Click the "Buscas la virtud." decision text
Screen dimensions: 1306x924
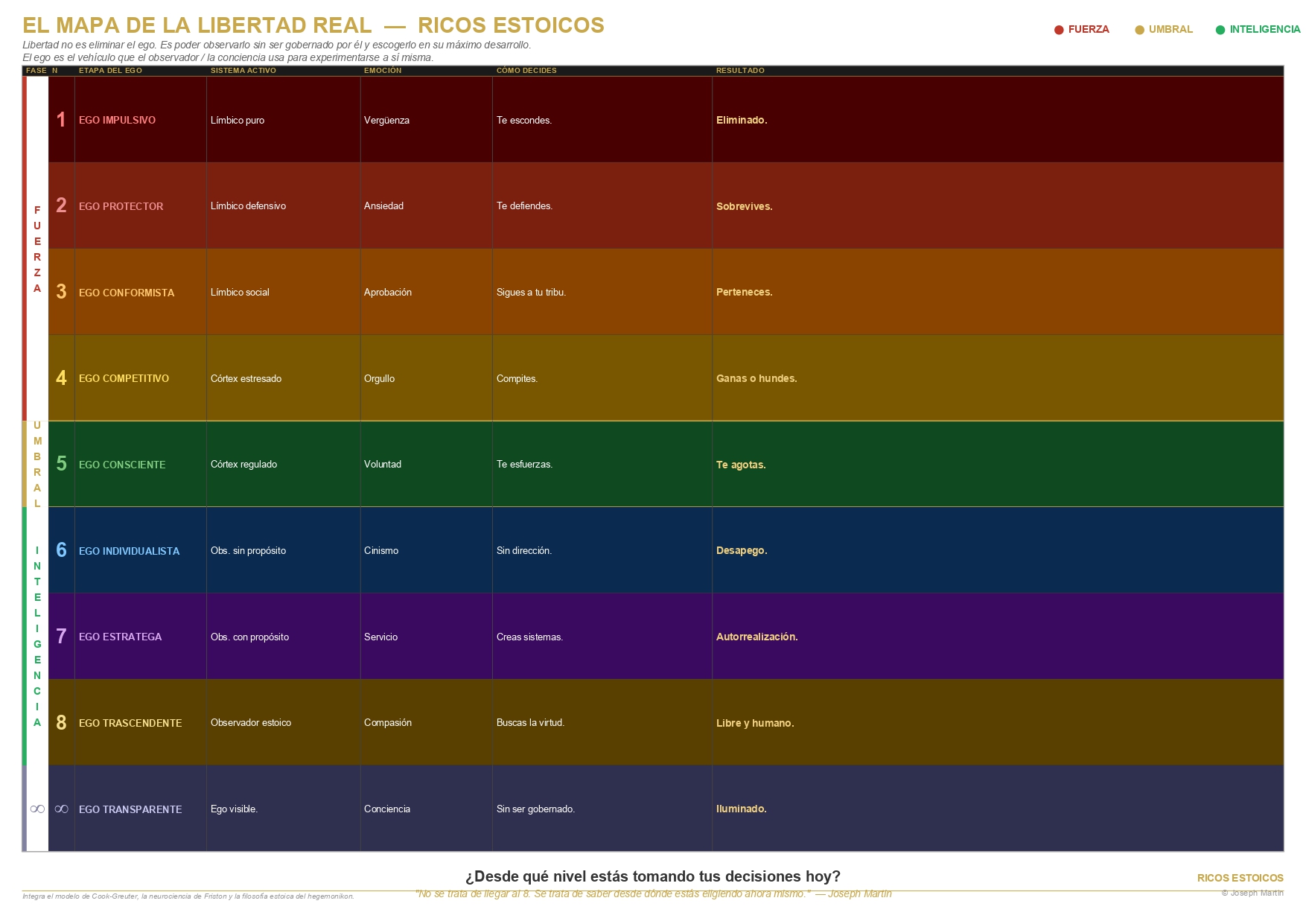tap(530, 722)
